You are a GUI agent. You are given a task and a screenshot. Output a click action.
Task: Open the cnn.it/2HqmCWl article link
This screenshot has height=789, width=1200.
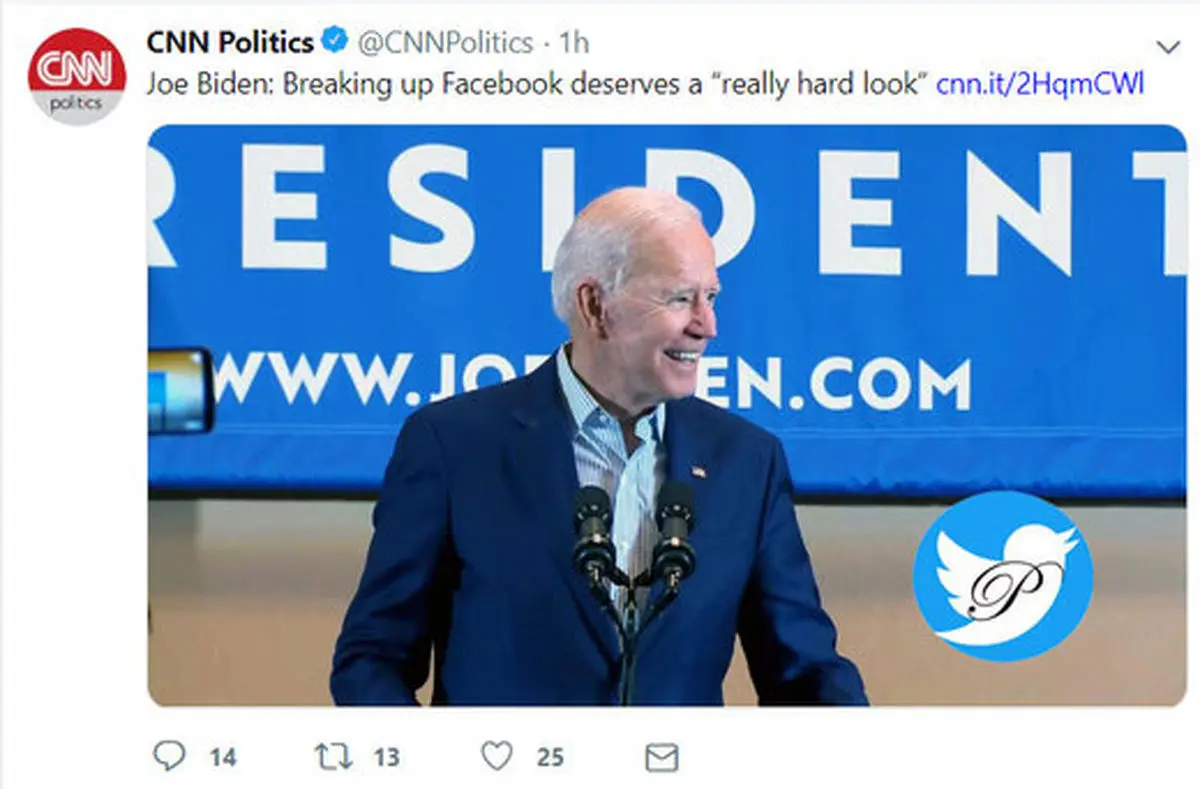click(1040, 83)
